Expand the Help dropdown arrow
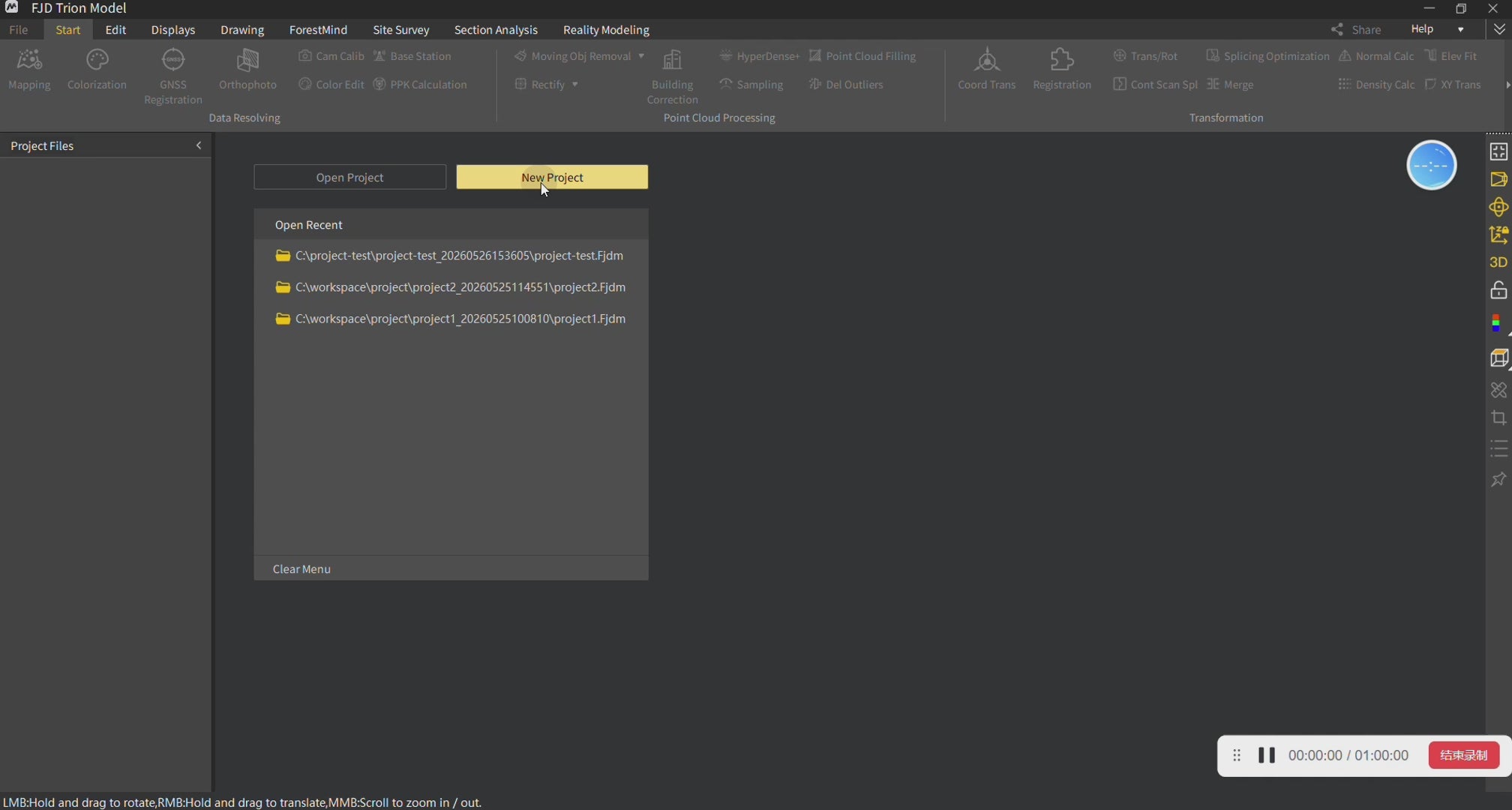Image resolution: width=1512 pixels, height=810 pixels. point(1460,30)
